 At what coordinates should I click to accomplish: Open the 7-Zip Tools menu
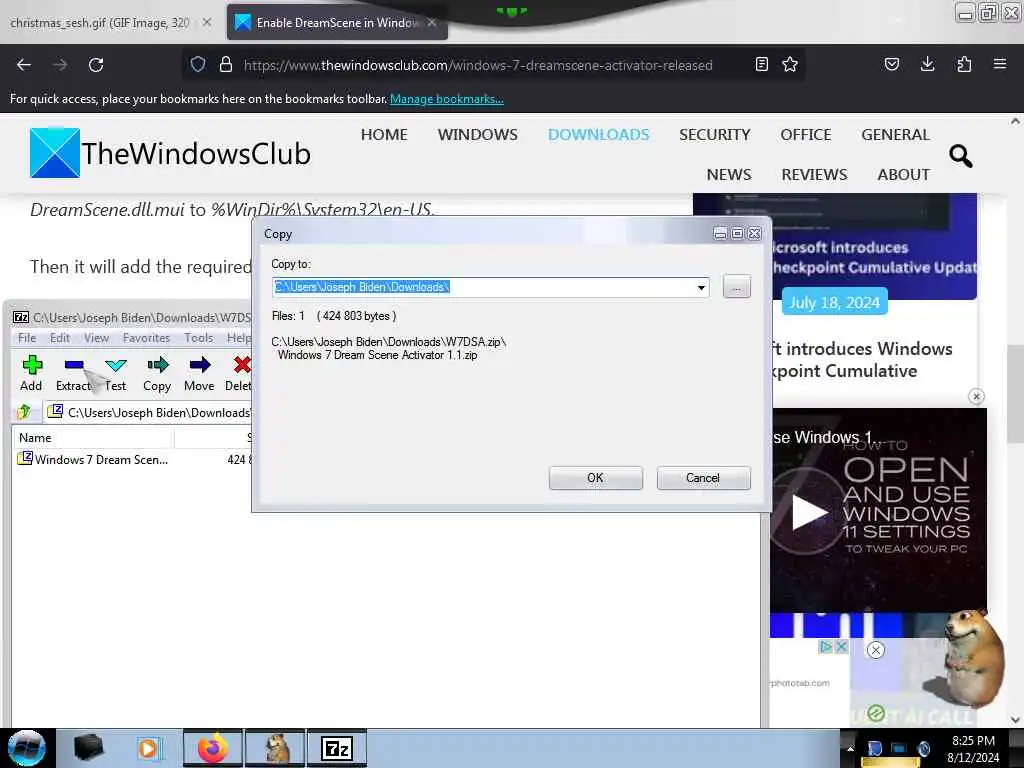(199, 338)
